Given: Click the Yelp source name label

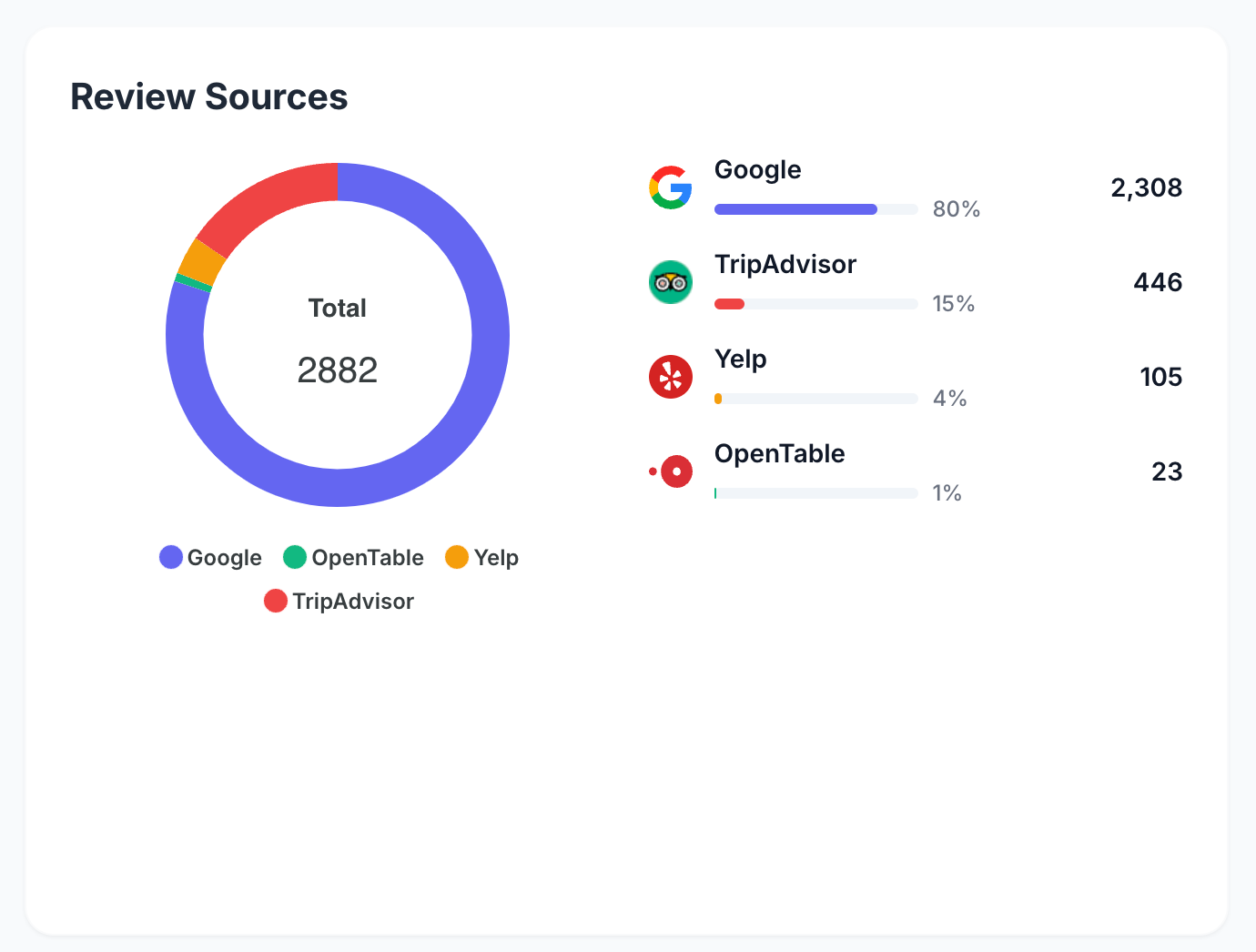Looking at the screenshot, I should (740, 360).
